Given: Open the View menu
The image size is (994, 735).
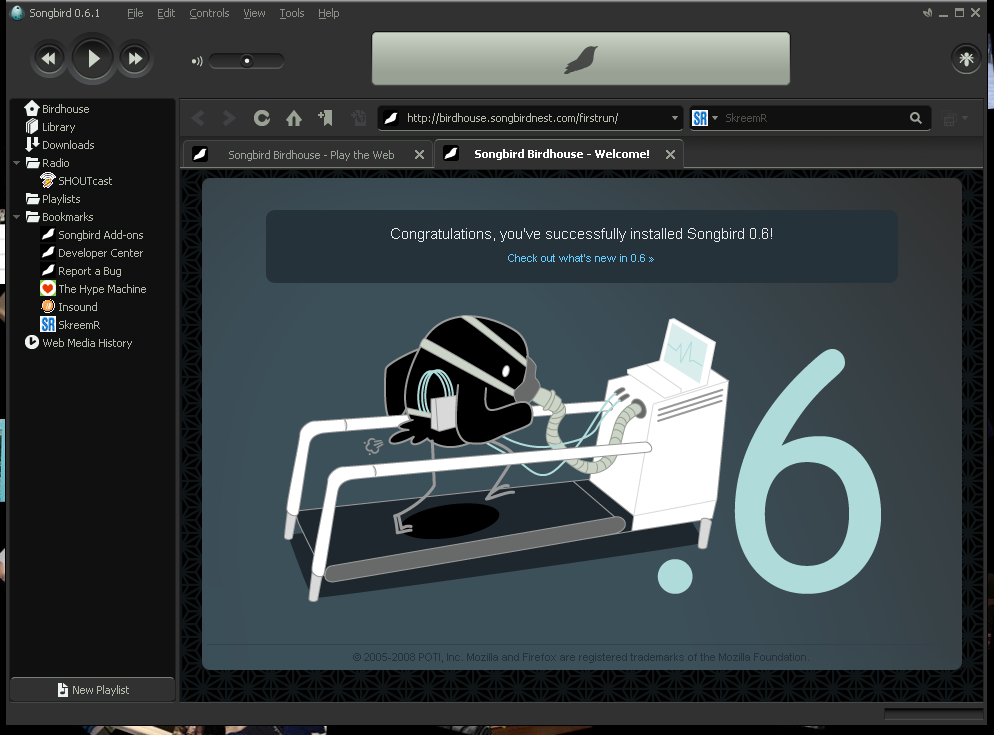Looking at the screenshot, I should pyautogui.click(x=254, y=13).
